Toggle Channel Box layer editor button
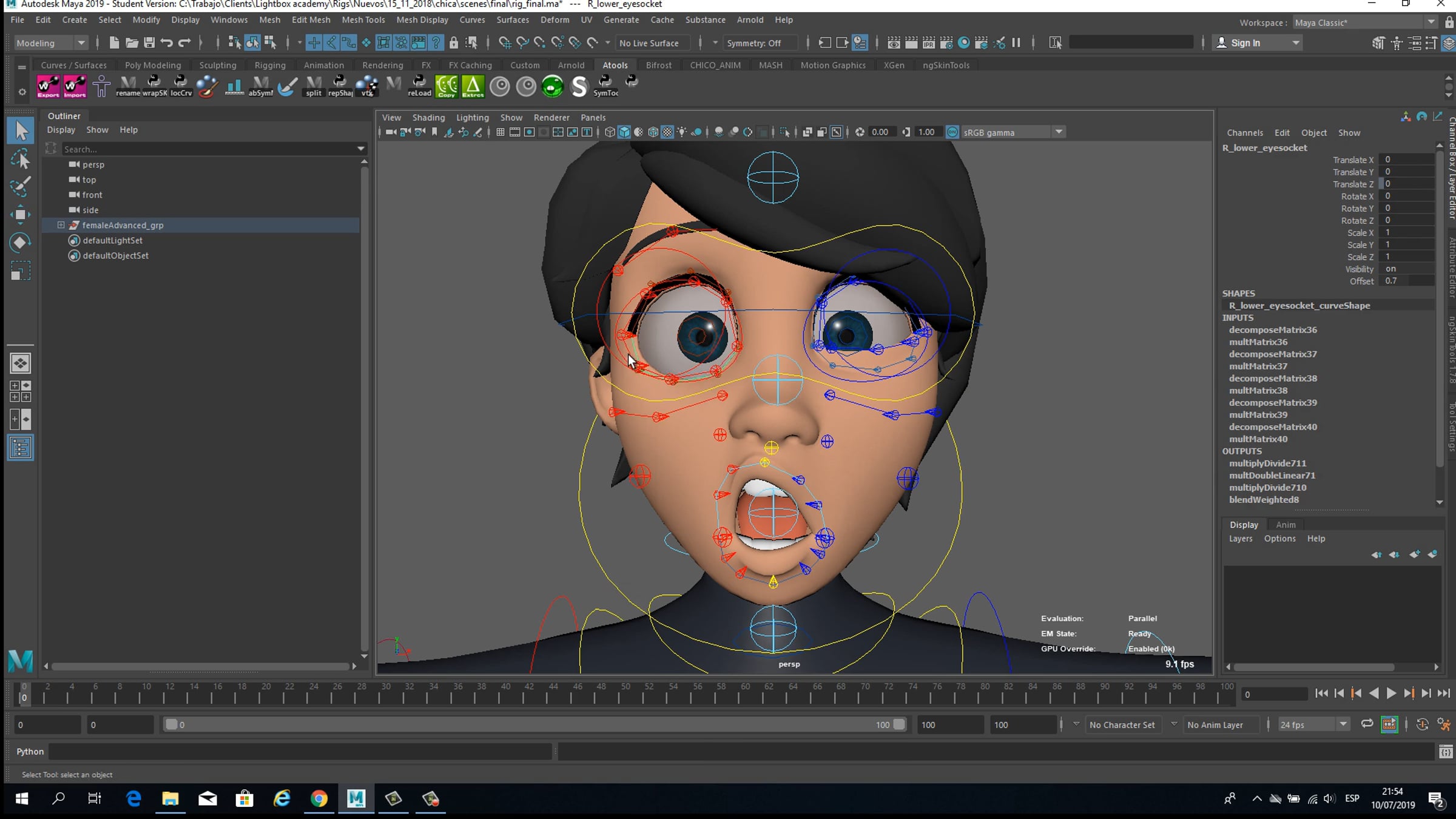 click(1449, 43)
